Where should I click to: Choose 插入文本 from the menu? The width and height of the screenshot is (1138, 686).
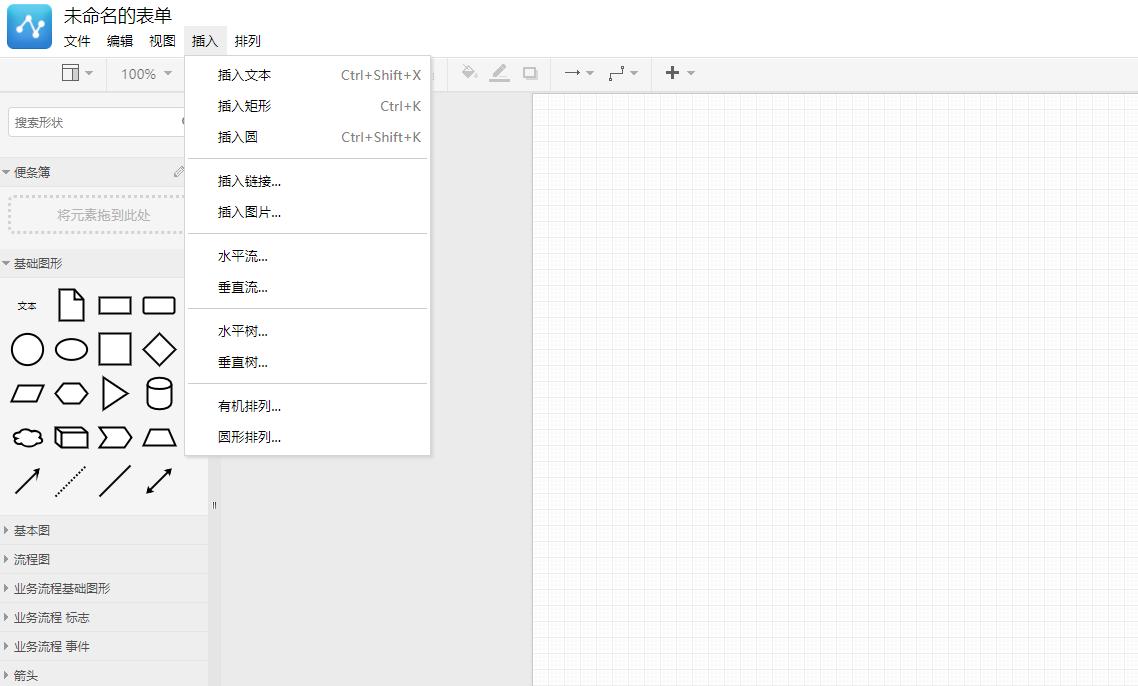click(x=308, y=75)
